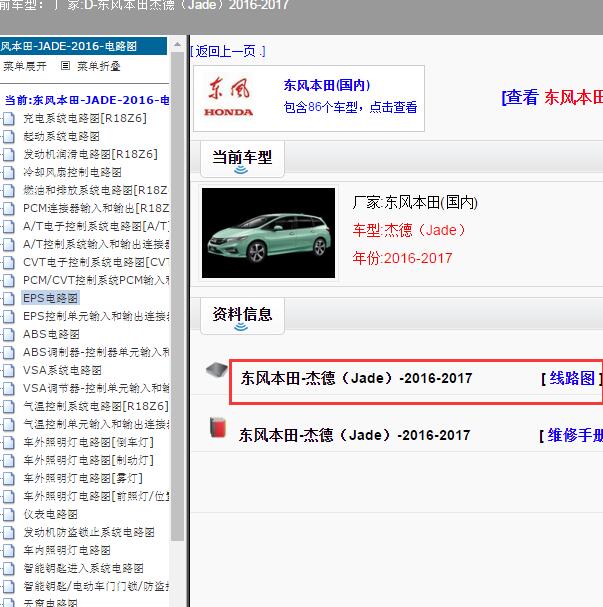Click the 年份:2016-2017 text
Image resolution: width=603 pixels, height=607 pixels.
pos(402,258)
